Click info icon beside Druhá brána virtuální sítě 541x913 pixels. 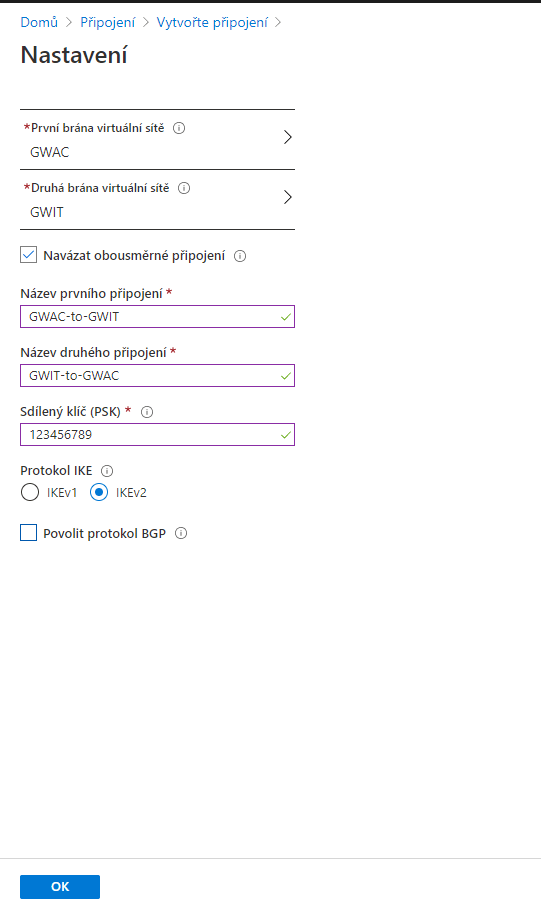point(184,188)
